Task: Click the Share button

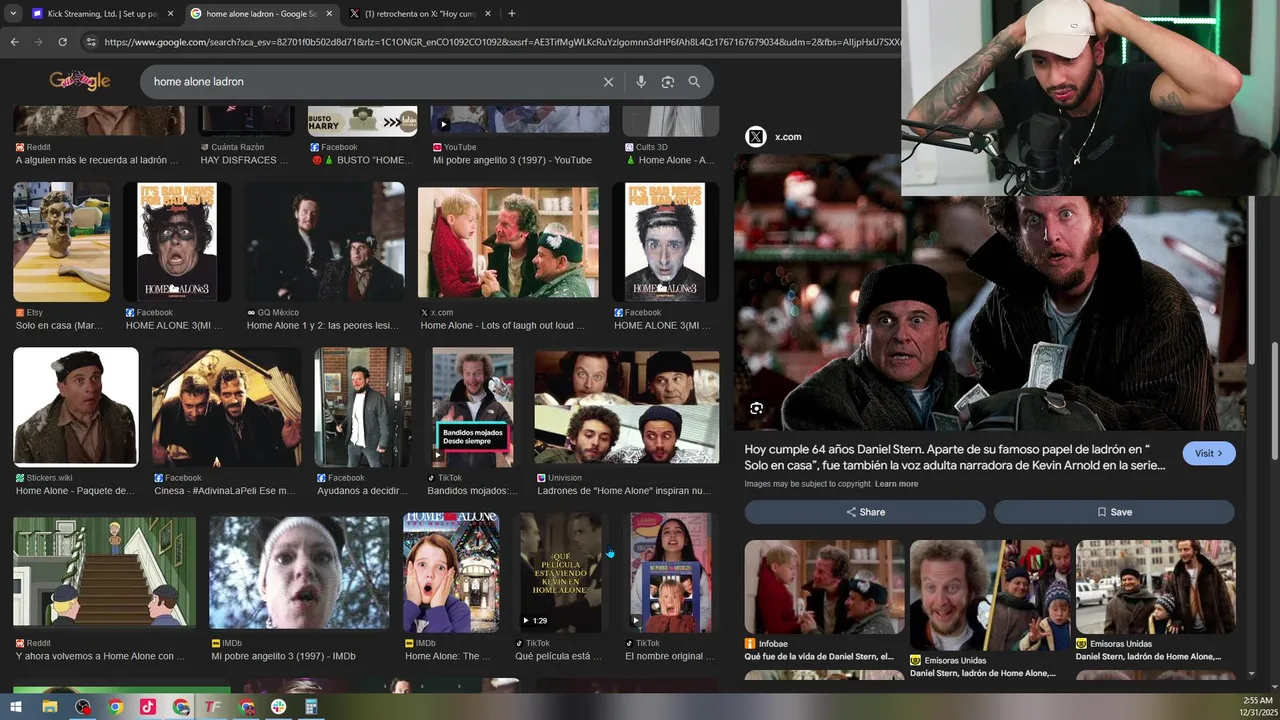Action: click(x=865, y=512)
